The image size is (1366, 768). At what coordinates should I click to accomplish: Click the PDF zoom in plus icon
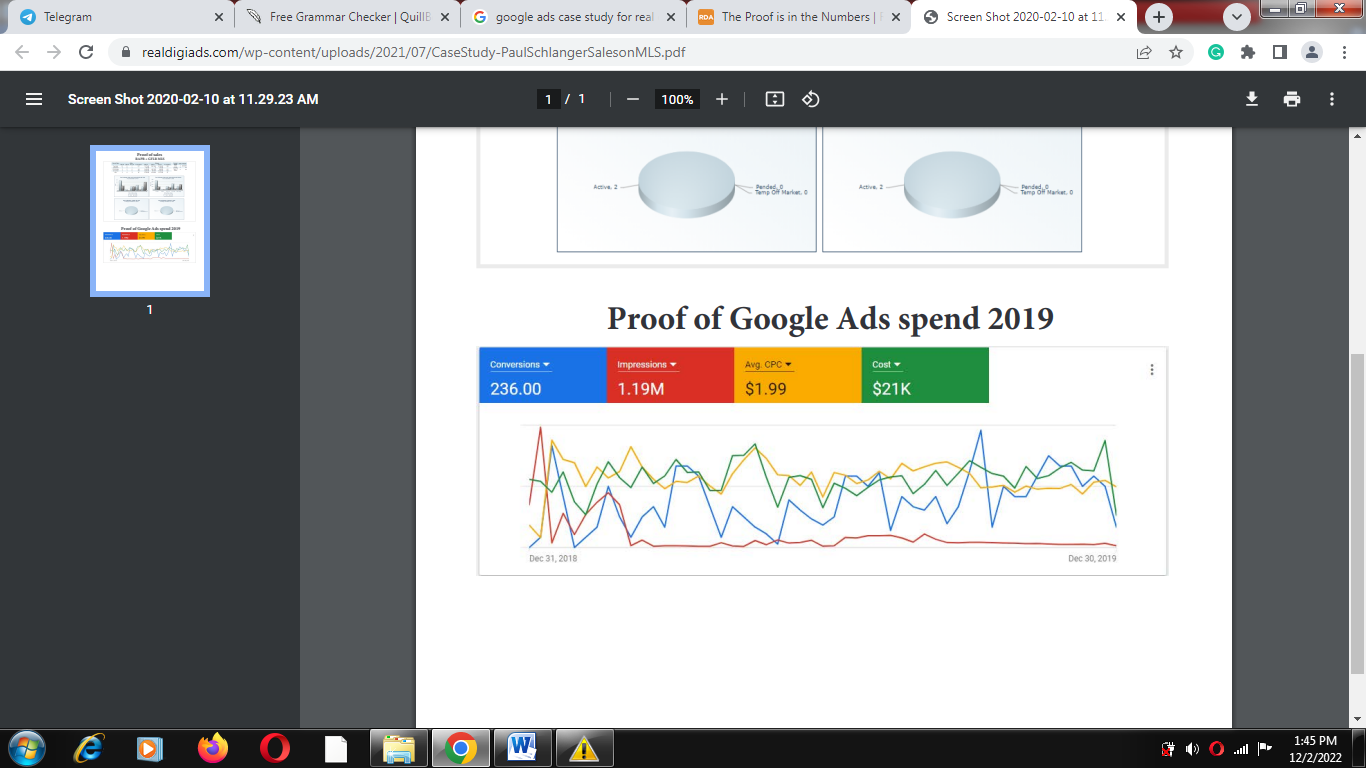coord(722,99)
